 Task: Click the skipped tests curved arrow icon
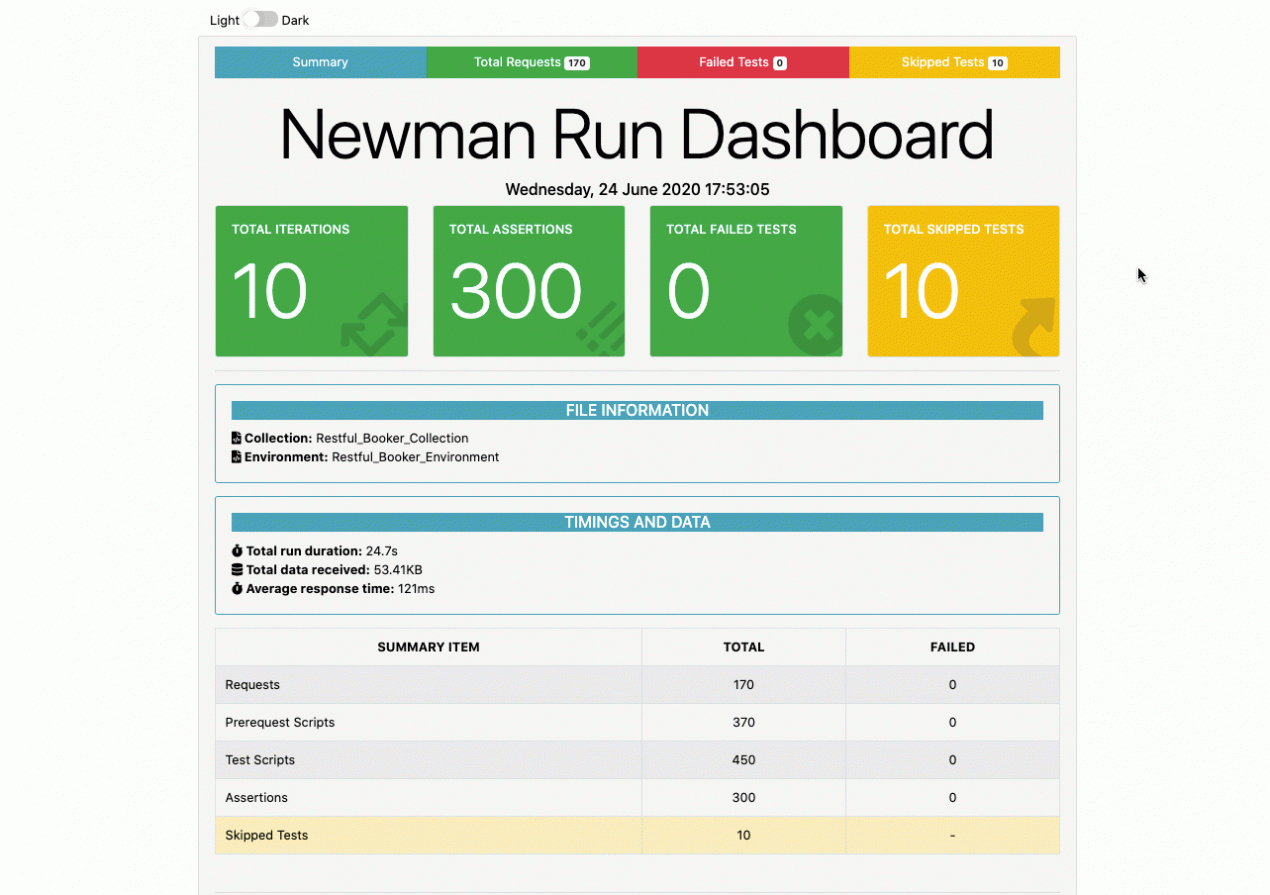tap(1034, 327)
